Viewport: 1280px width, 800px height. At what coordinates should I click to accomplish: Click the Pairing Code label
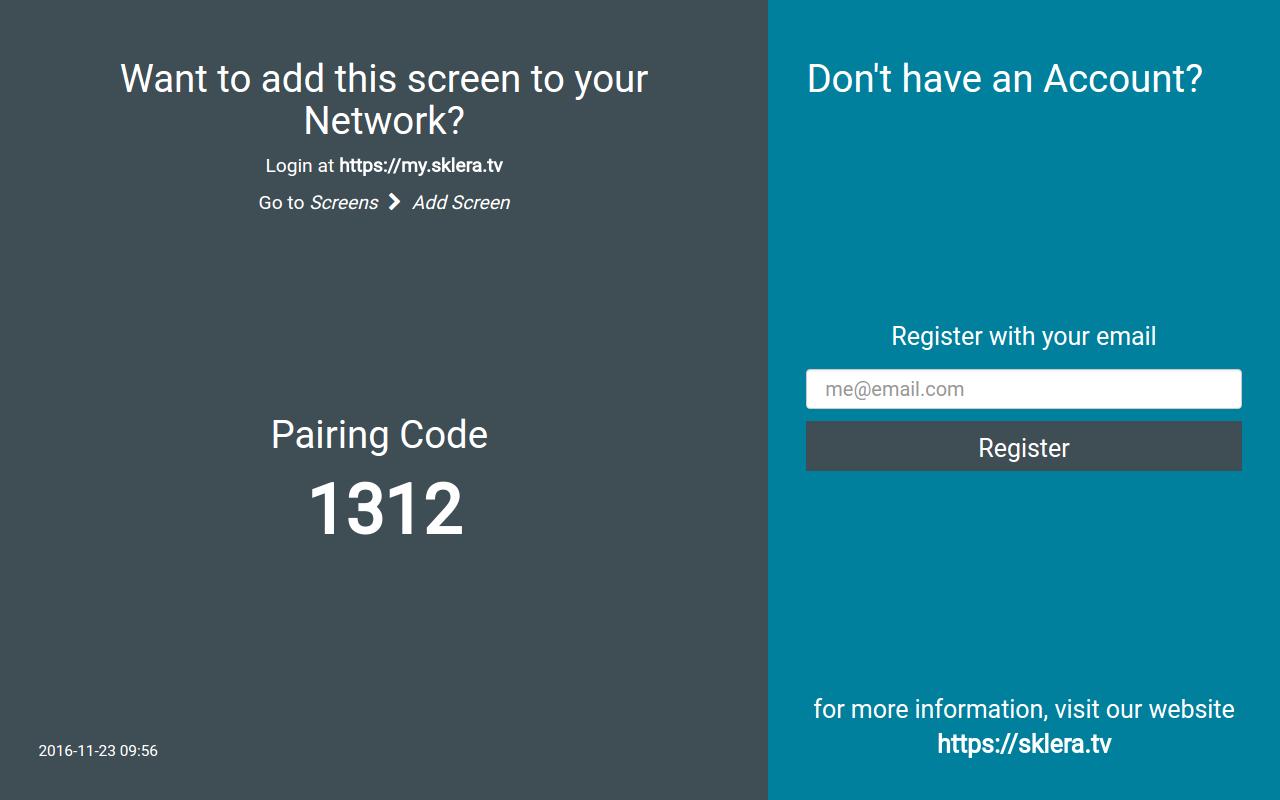(x=379, y=435)
